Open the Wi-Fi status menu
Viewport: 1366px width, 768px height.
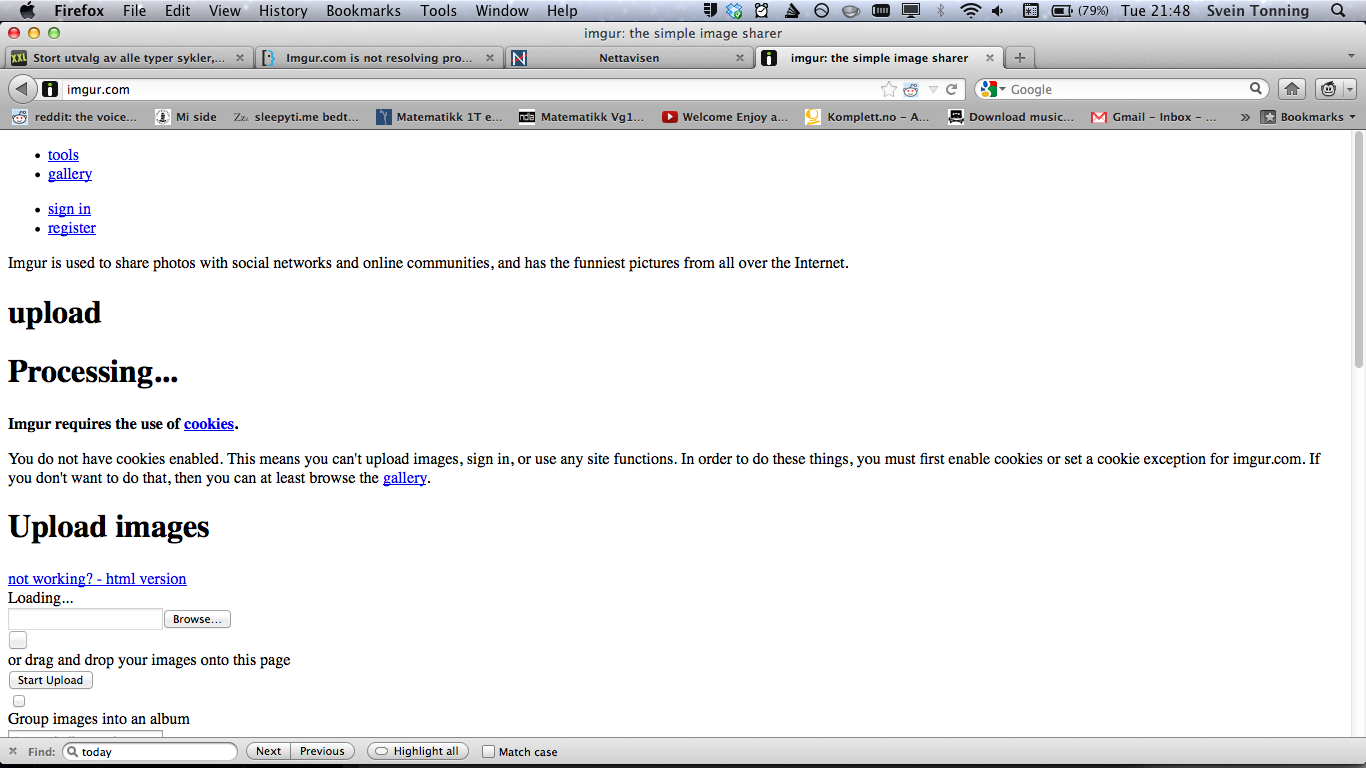tap(969, 11)
